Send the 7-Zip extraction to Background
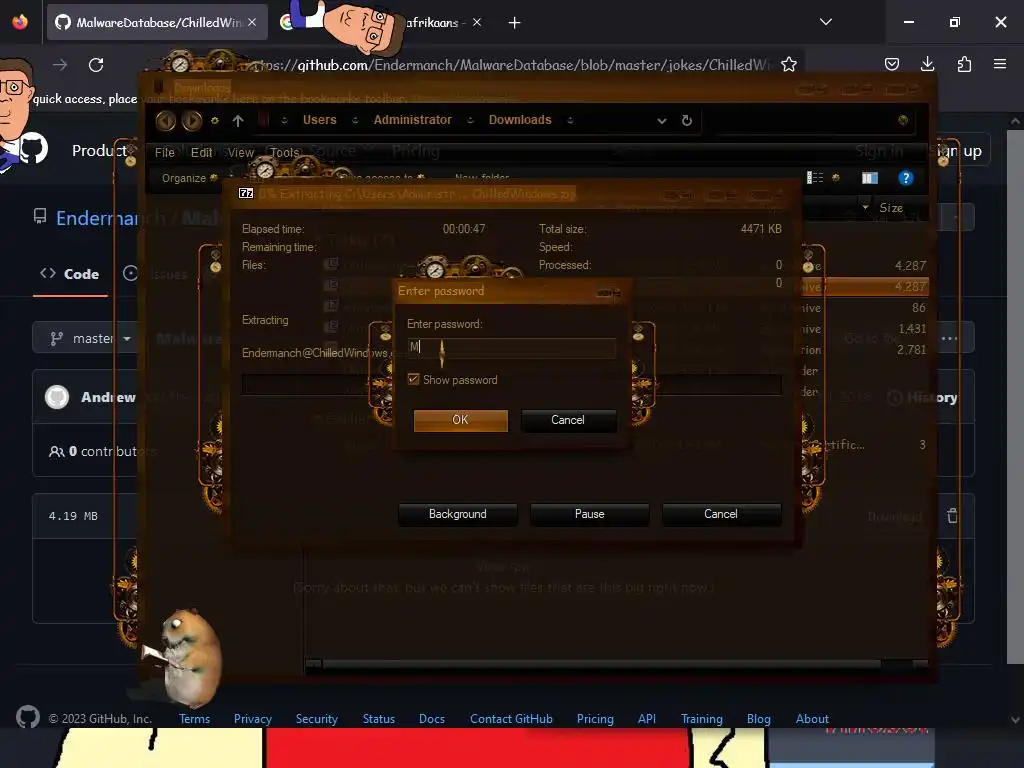Image resolution: width=1024 pixels, height=768 pixels. coord(457,514)
